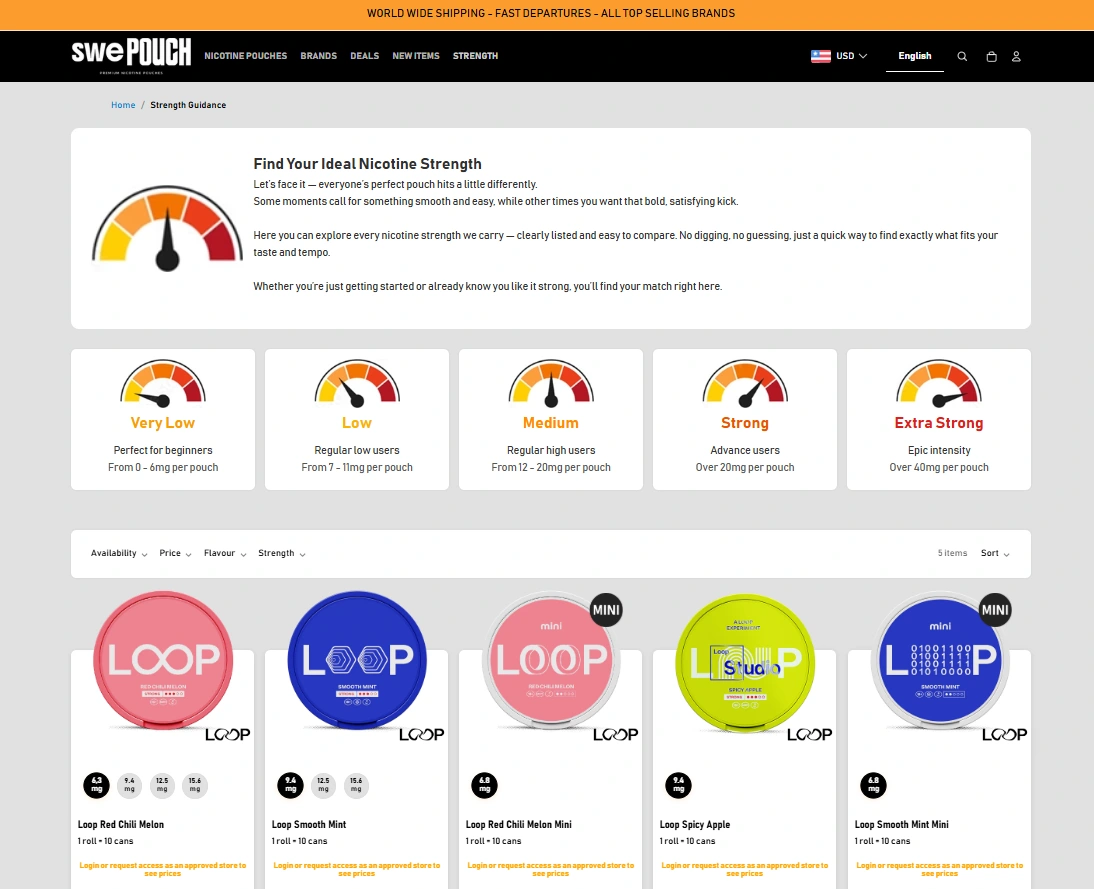This screenshot has width=1094, height=889.
Task: Open the Brands menu
Action: click(x=319, y=56)
